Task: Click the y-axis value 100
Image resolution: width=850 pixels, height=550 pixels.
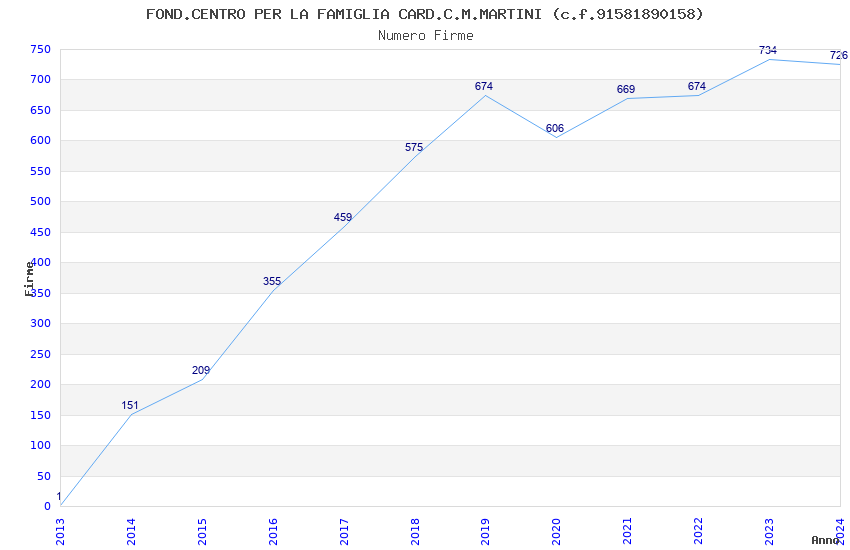Action: 41,445
